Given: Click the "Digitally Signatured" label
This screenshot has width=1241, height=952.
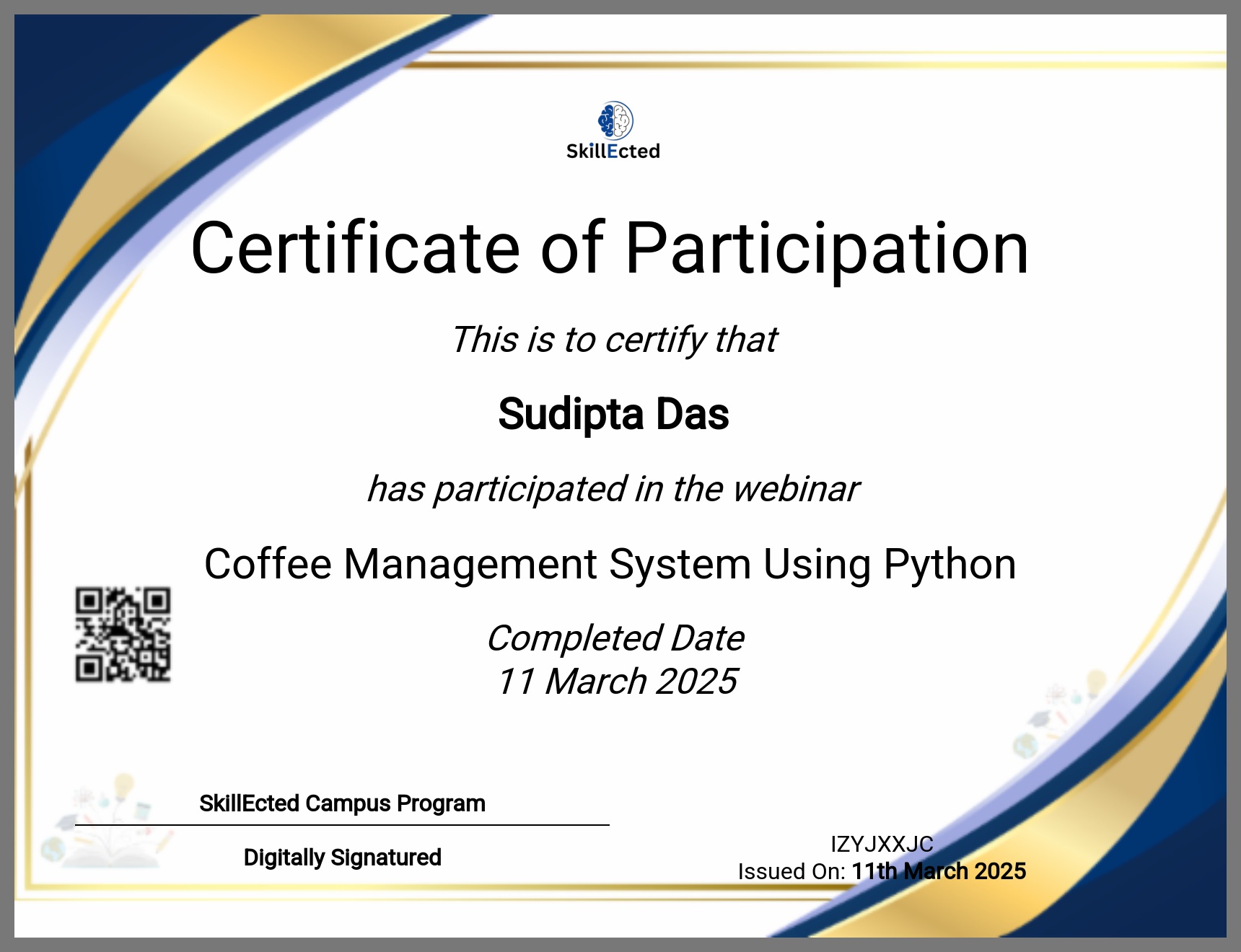Looking at the screenshot, I should [342, 858].
